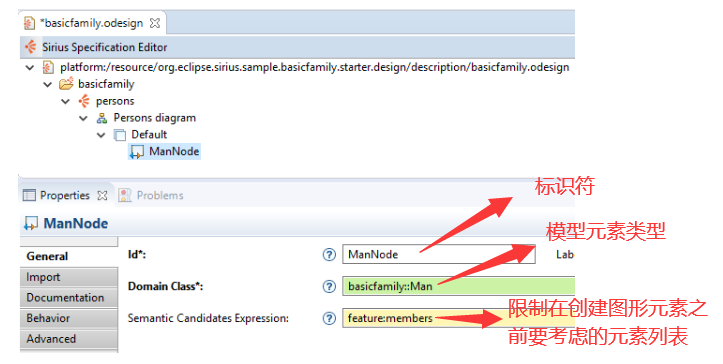Select the platform:/resource odesign path row
723x364 pixels.
pos(314,67)
